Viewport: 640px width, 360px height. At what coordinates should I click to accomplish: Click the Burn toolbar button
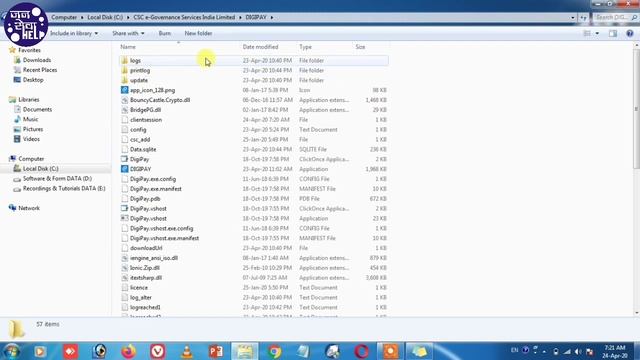tap(165, 33)
